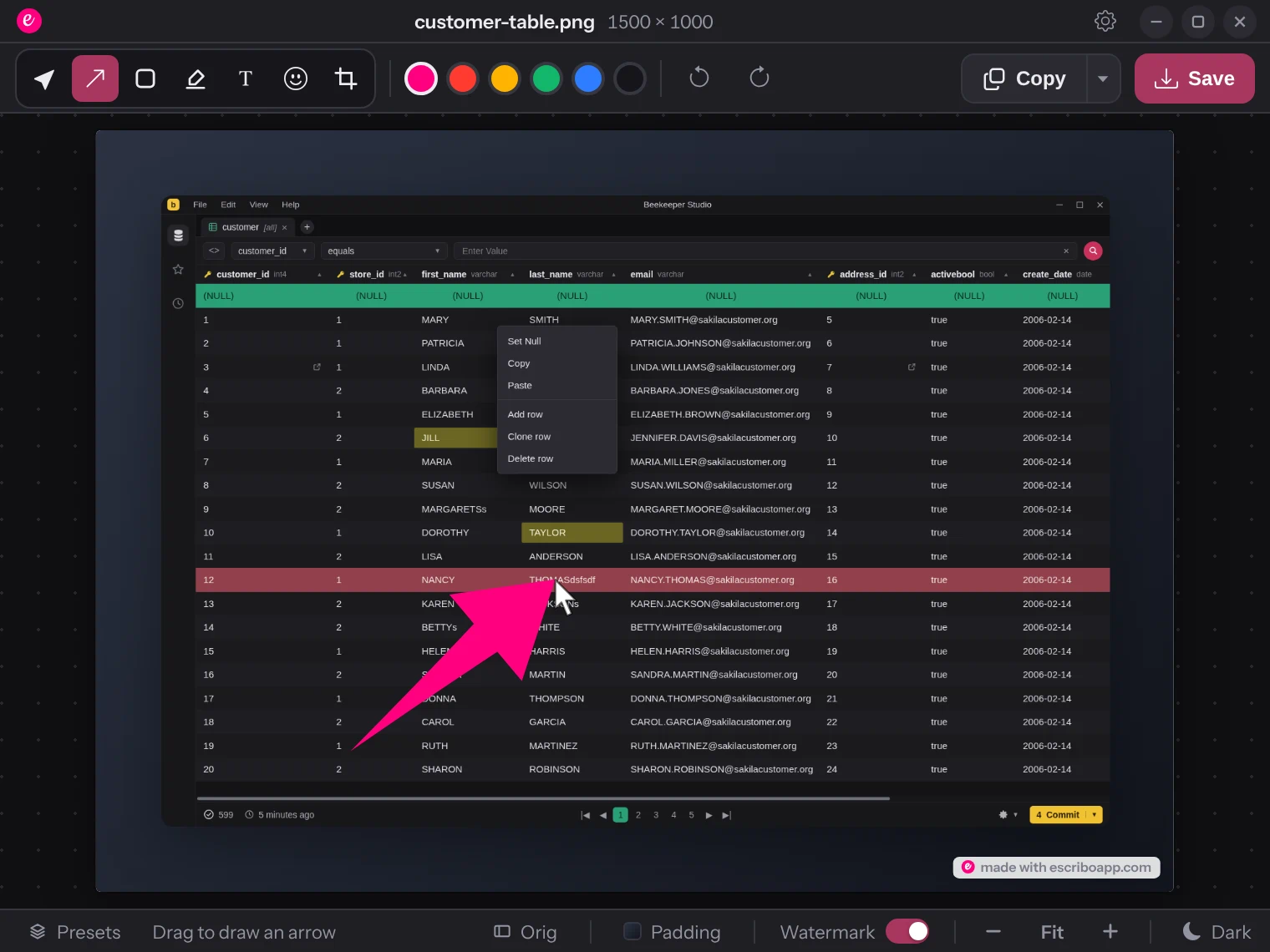Choose the rectangle shape tool

coord(145,78)
